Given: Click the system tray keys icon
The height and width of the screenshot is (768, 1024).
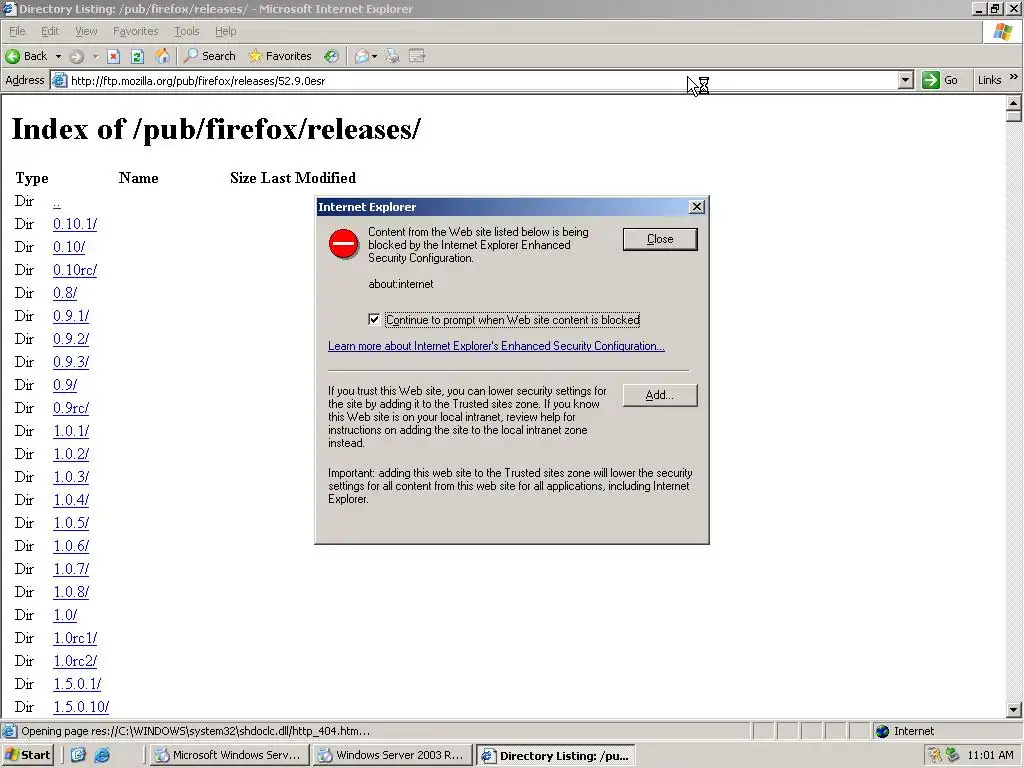Looking at the screenshot, I should click(935, 755).
